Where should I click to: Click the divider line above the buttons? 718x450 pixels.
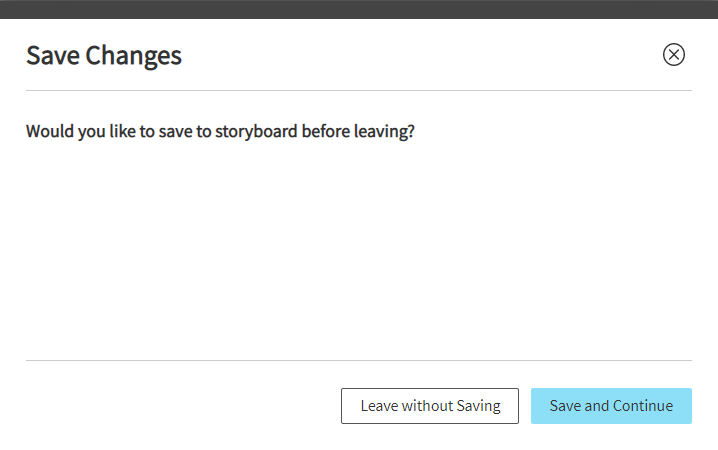(x=359, y=360)
